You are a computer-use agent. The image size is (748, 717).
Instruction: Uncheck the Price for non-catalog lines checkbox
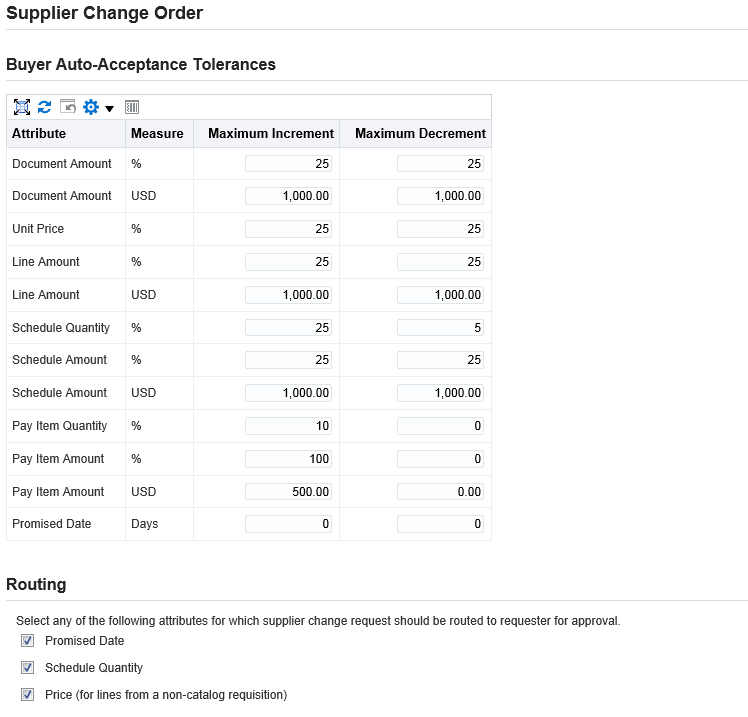28,695
